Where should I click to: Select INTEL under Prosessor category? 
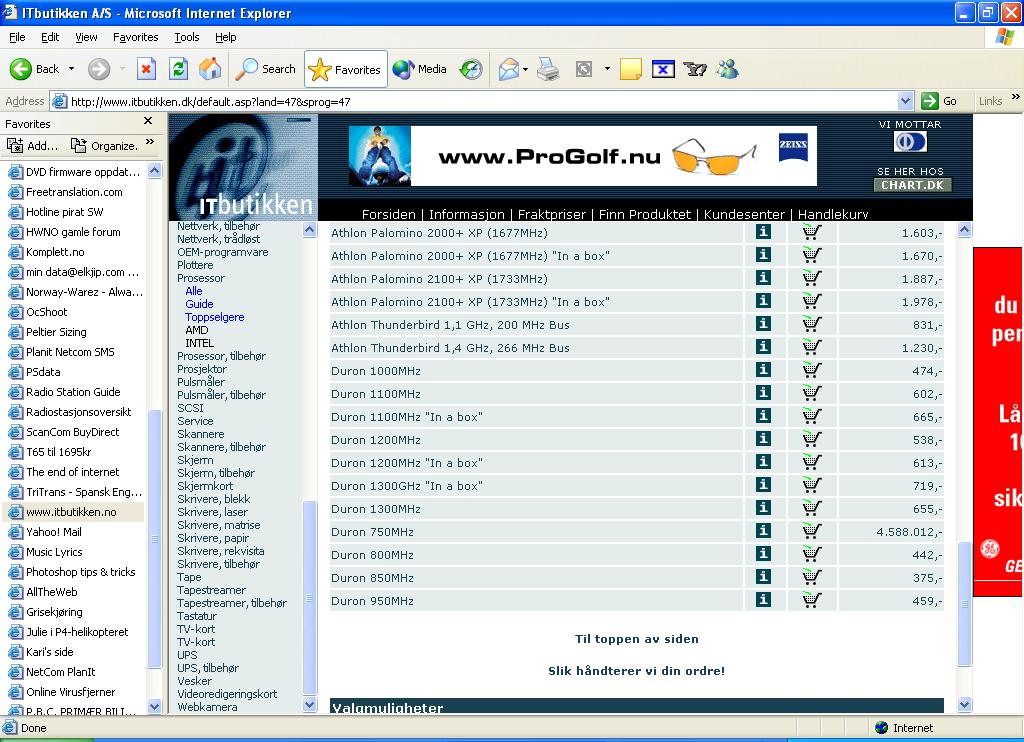tap(199, 343)
